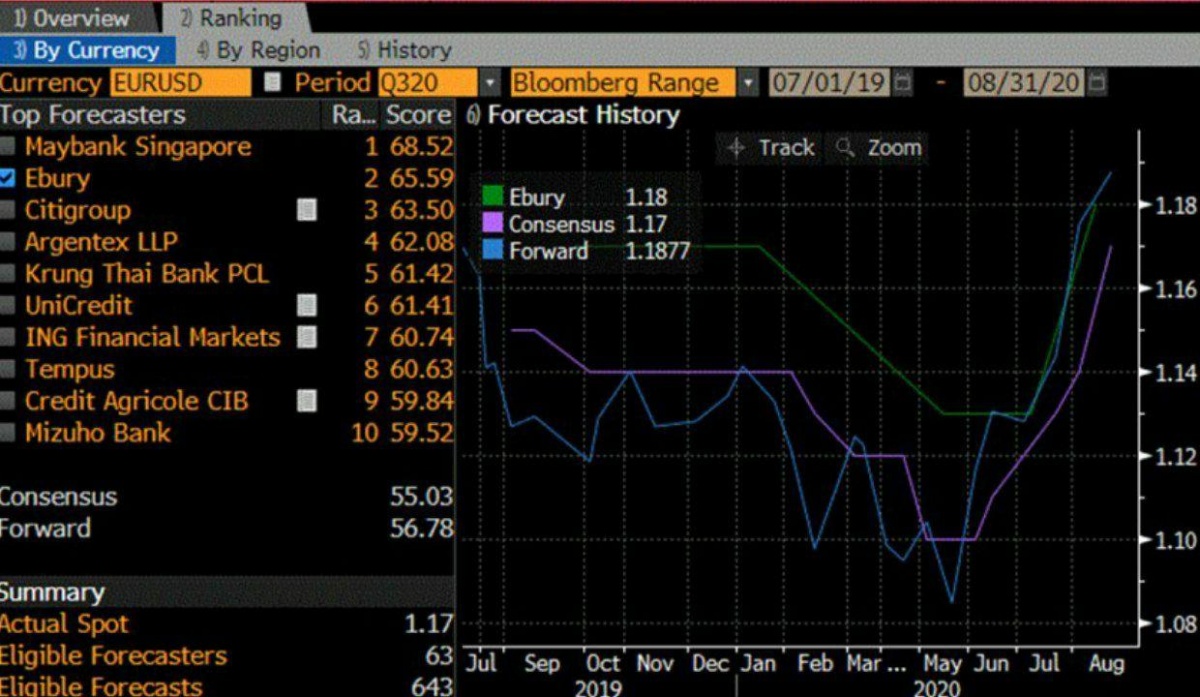This screenshot has height=697, width=1200.
Task: Select the Zoom magnifier tool on chart
Action: click(880, 148)
